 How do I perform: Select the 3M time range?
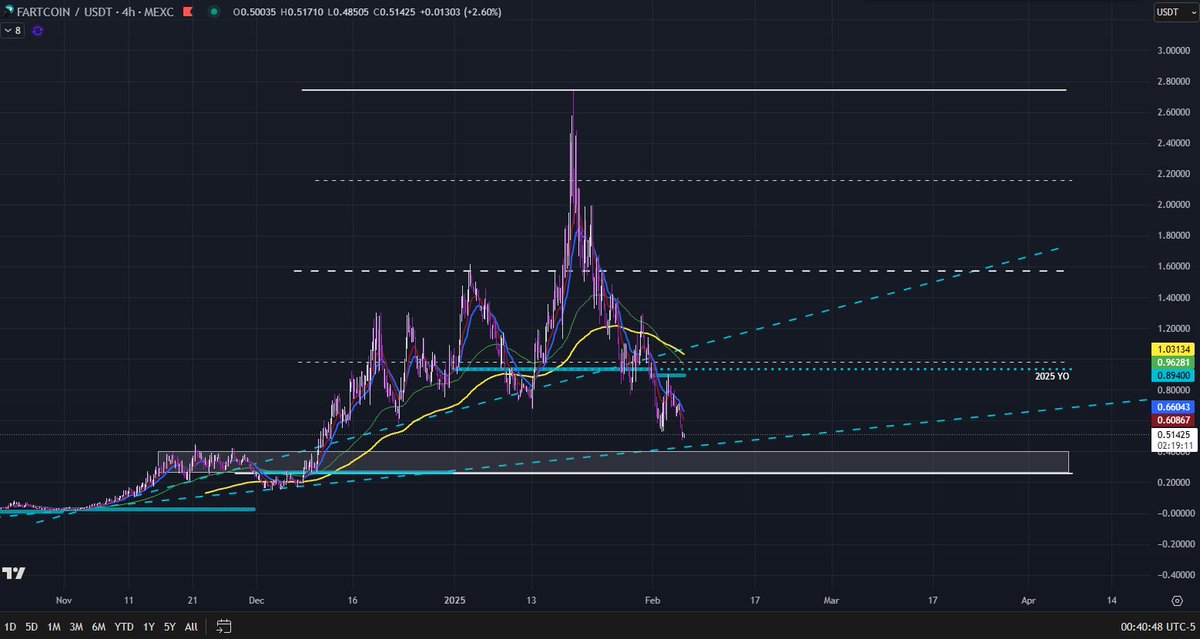tap(77, 627)
